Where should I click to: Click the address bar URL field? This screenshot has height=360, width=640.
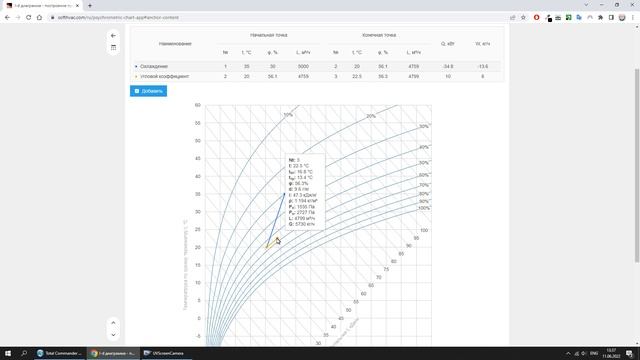coord(278,18)
